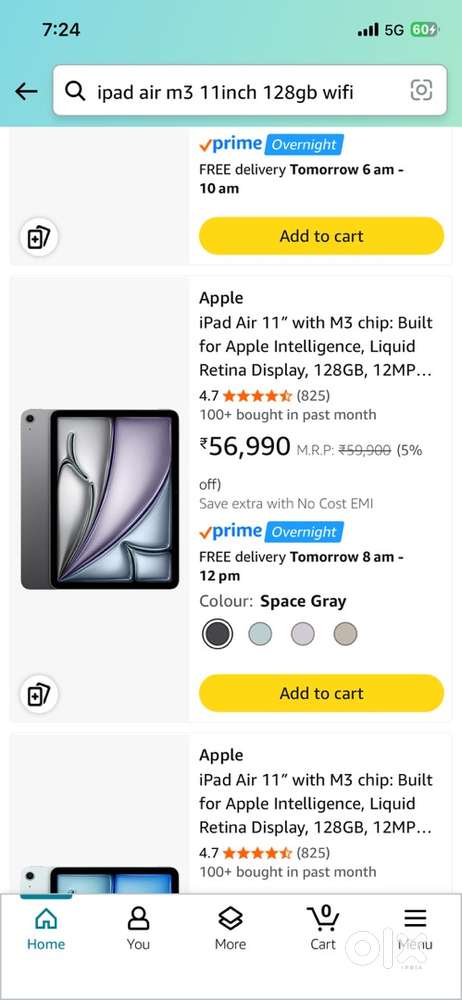Open the Space Gray iPad product image
Screen dimensions: 462x1000
pos(100,499)
